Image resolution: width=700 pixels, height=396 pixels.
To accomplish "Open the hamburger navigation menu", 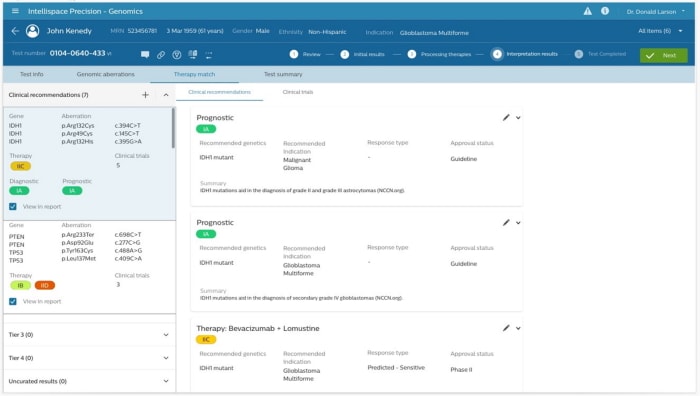I will click(x=15, y=11).
